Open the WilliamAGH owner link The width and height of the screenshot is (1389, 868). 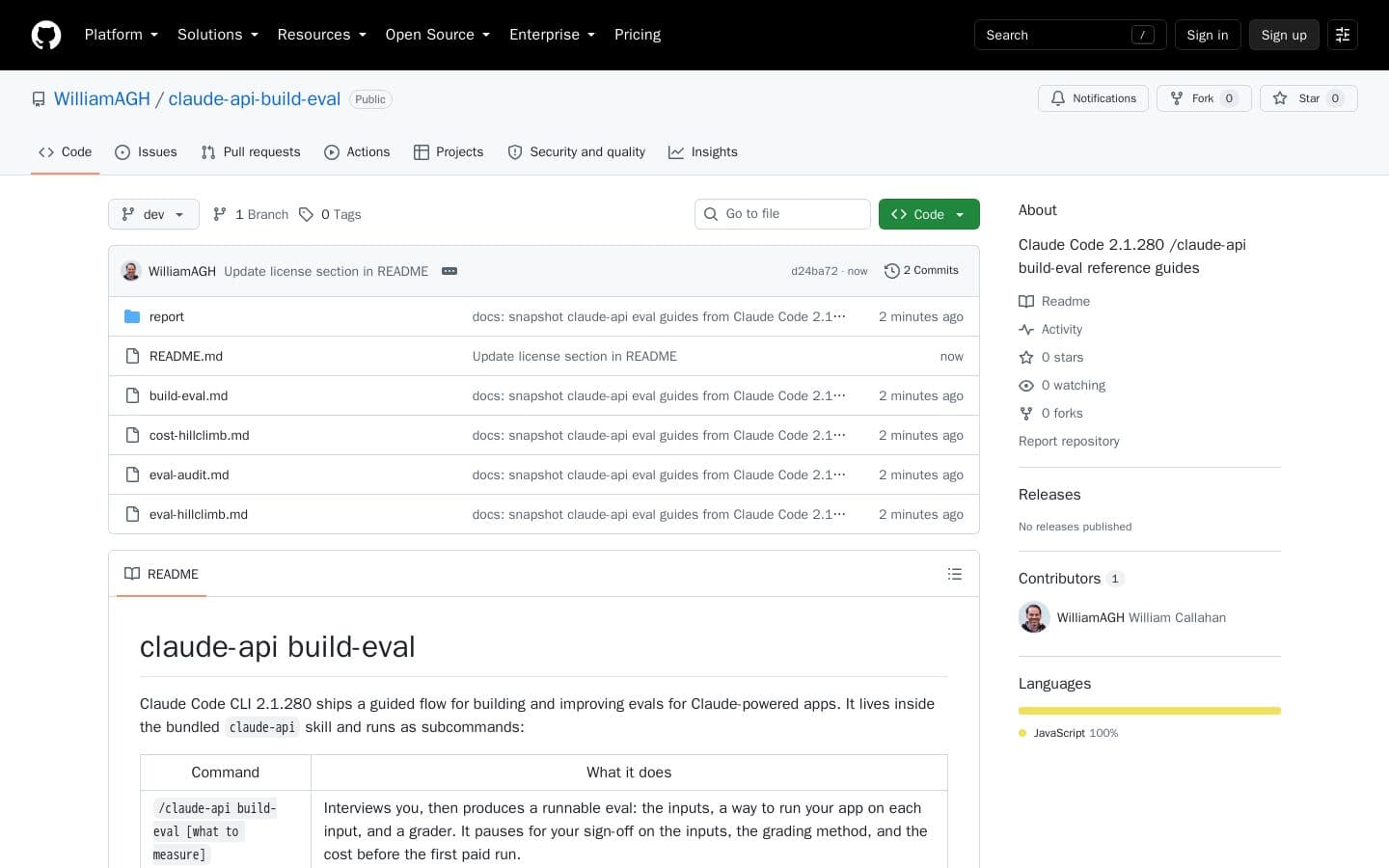102,99
